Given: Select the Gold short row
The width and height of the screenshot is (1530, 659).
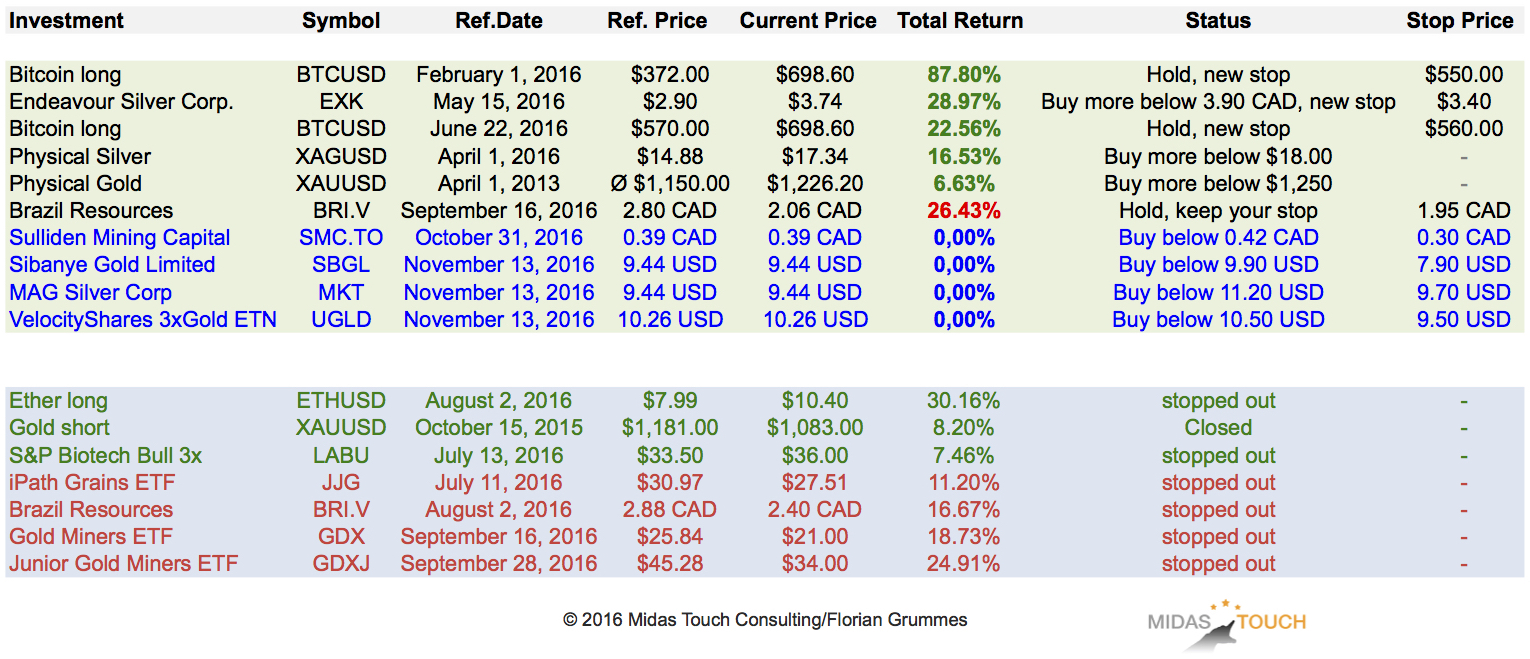Looking at the screenshot, I should [59, 428].
